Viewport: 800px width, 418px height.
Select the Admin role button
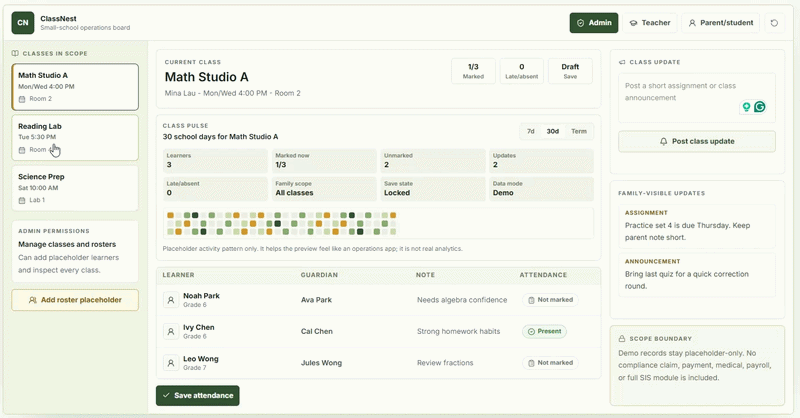[594, 23]
